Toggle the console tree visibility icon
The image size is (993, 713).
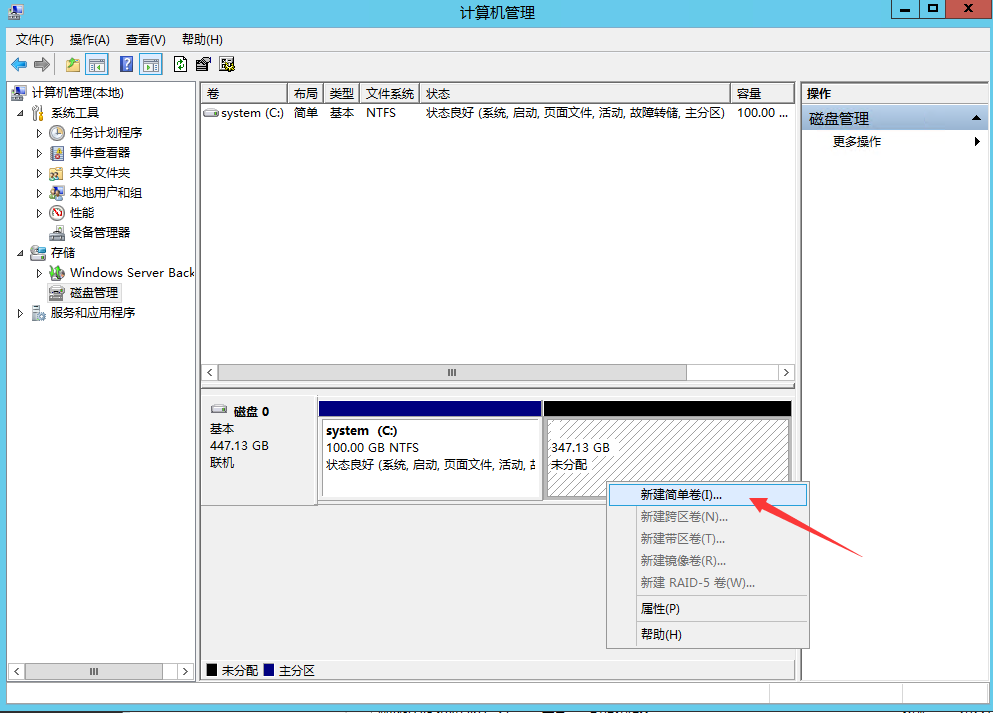tap(96, 64)
